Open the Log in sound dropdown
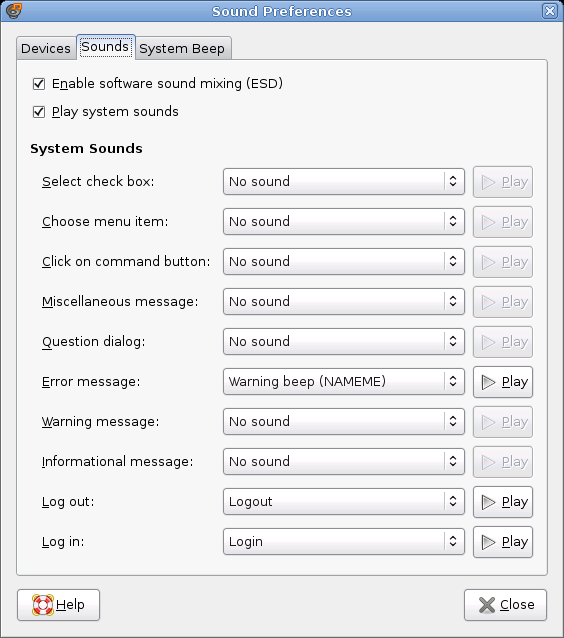The width and height of the screenshot is (564, 638). tap(344, 542)
